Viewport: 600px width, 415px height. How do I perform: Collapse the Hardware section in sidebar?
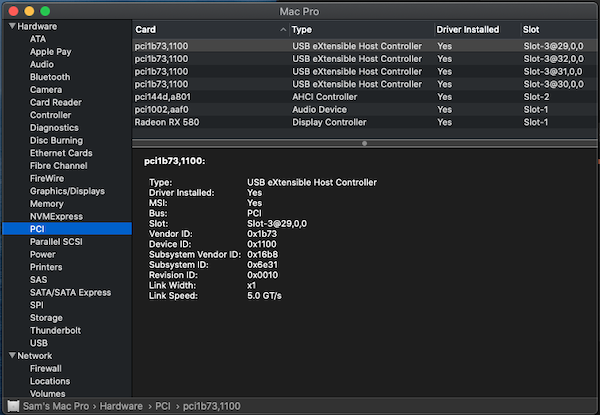click(x=11, y=26)
